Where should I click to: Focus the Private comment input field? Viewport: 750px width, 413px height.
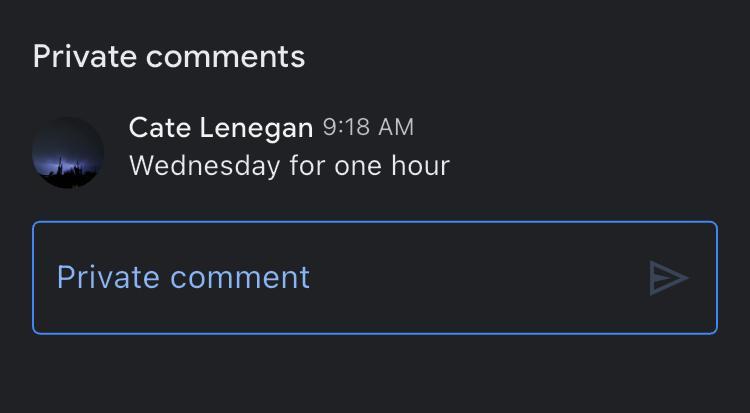374,278
